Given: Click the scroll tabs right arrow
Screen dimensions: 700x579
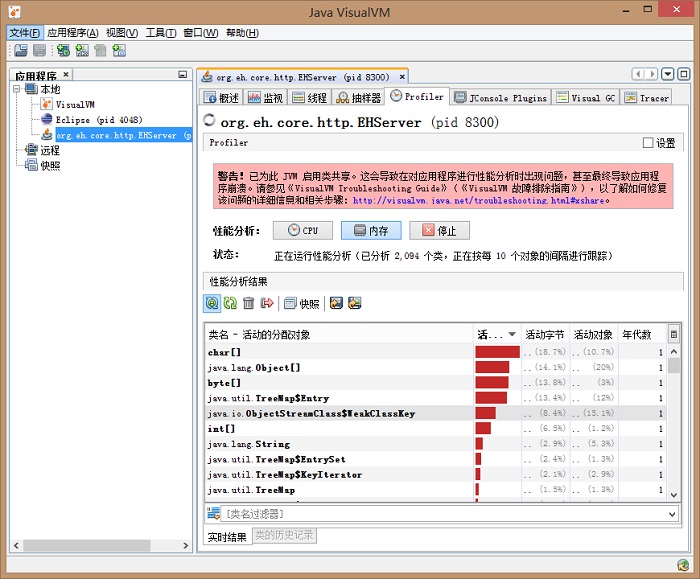Looking at the screenshot, I should click(652, 74).
